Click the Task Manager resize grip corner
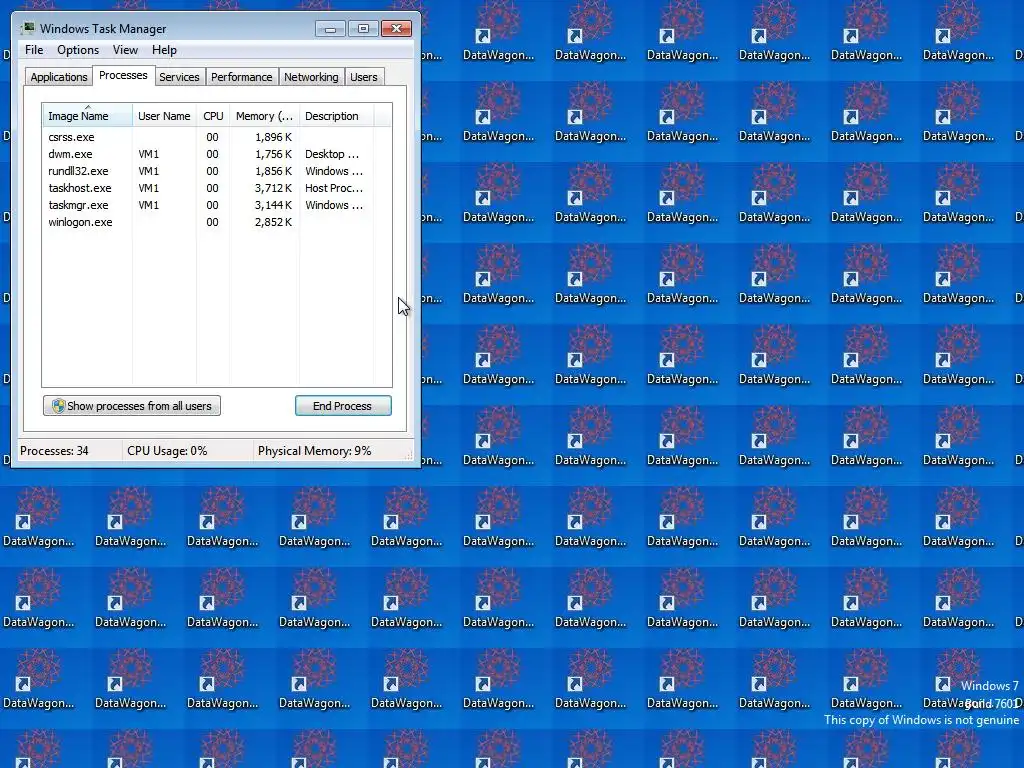Image resolution: width=1024 pixels, height=768 pixels. click(x=409, y=455)
